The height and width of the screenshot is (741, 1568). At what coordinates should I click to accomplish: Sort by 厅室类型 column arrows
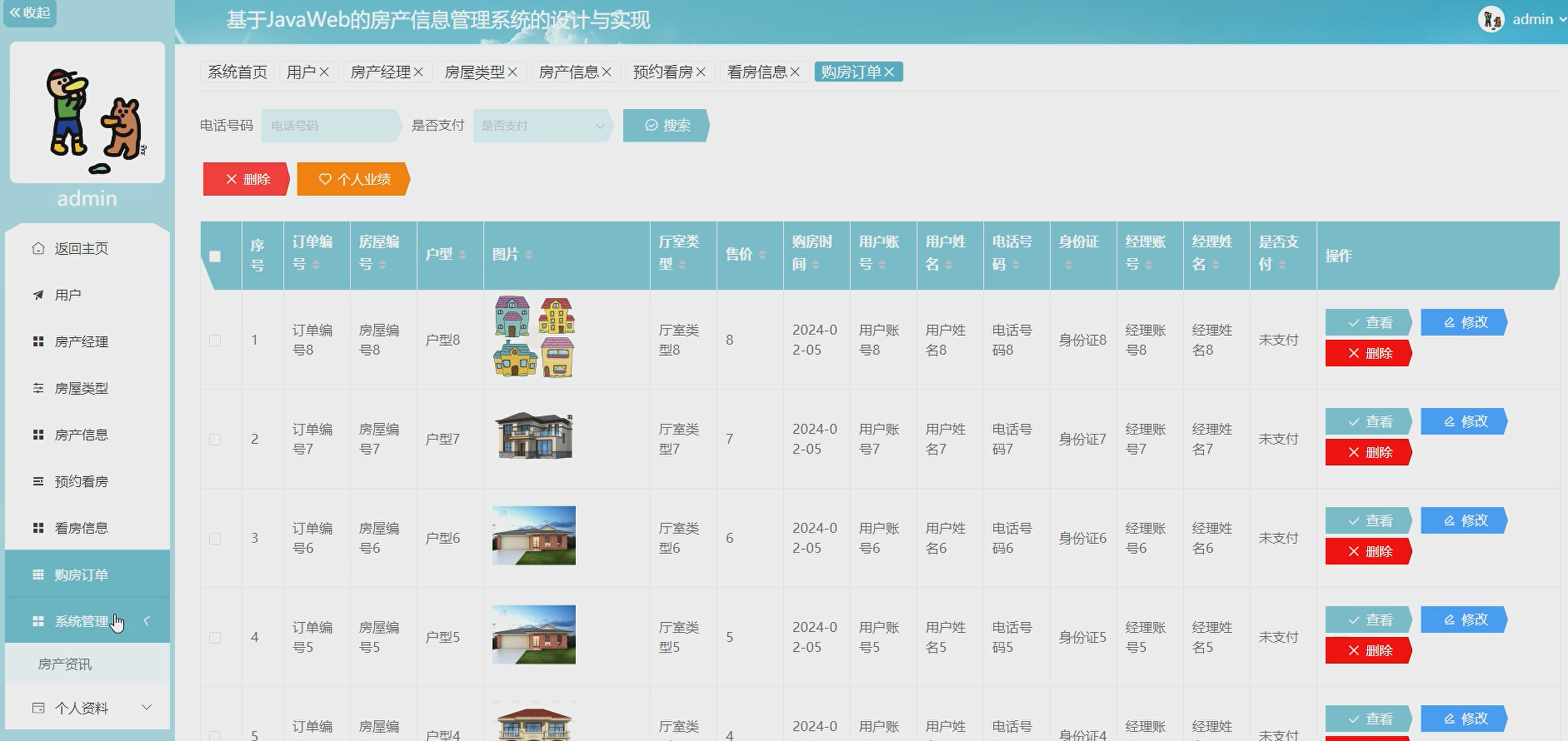(x=682, y=265)
